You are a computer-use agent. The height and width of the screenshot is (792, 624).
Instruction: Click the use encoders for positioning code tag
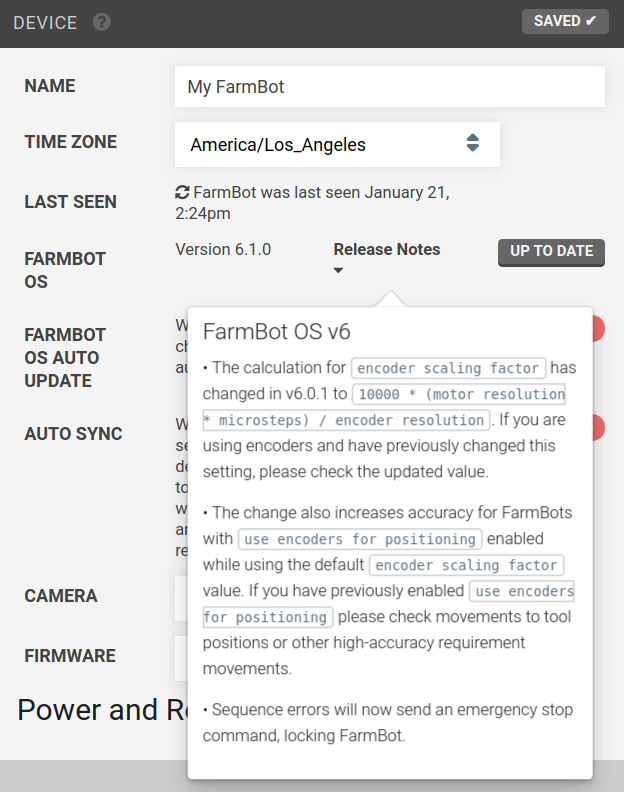pyautogui.click(x=360, y=539)
